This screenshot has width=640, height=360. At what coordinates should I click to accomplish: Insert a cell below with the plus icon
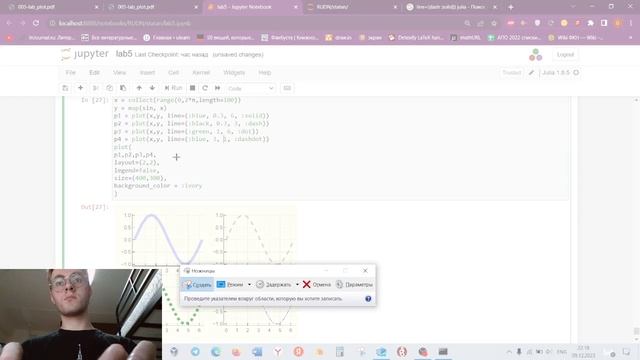(x=80, y=88)
